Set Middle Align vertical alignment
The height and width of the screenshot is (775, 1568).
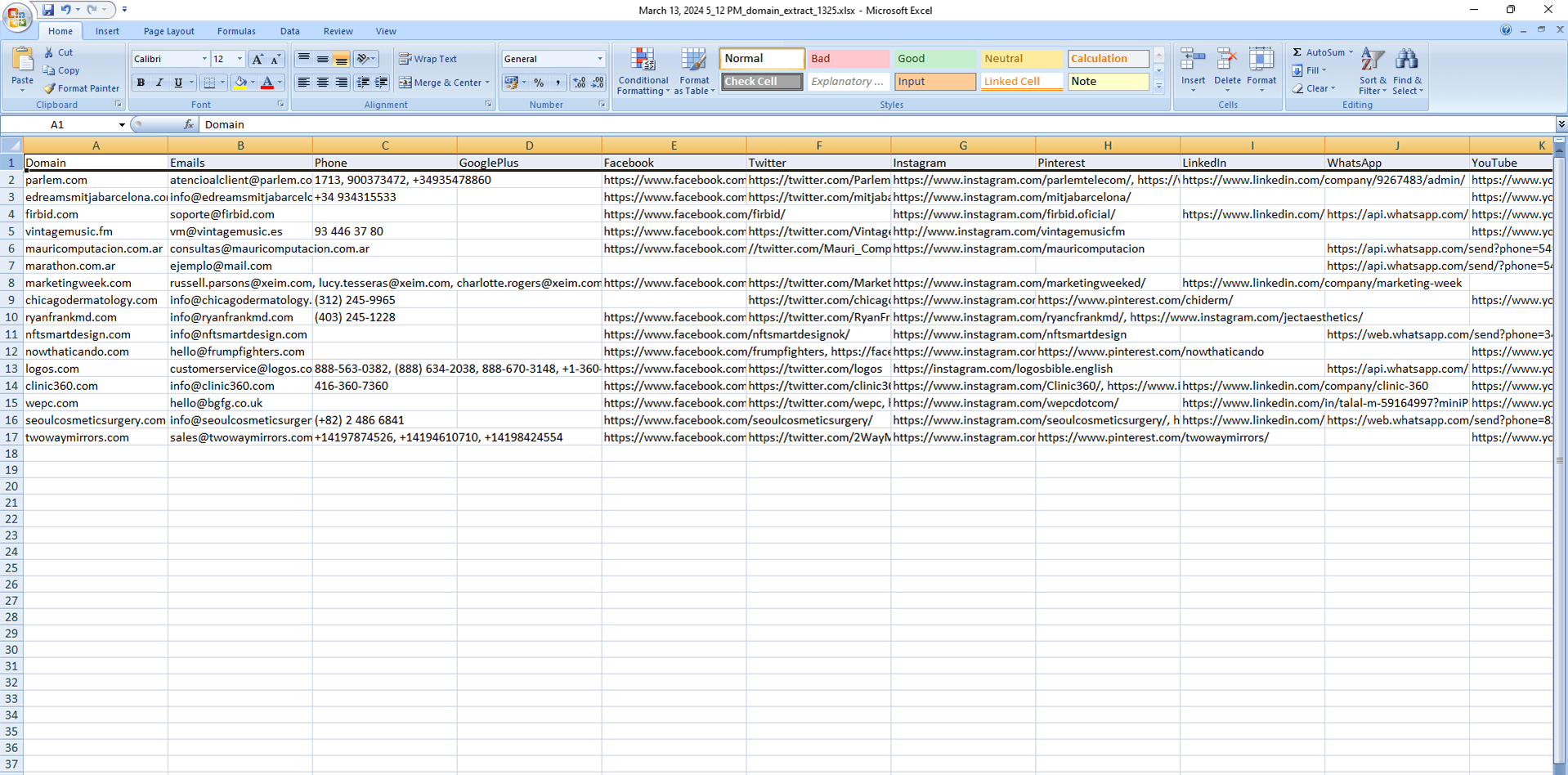[322, 59]
